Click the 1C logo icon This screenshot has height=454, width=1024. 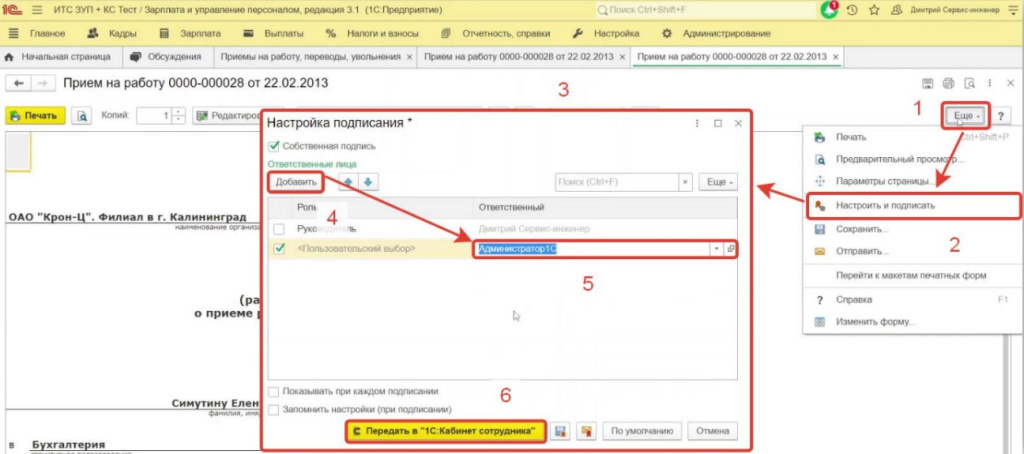(12, 10)
